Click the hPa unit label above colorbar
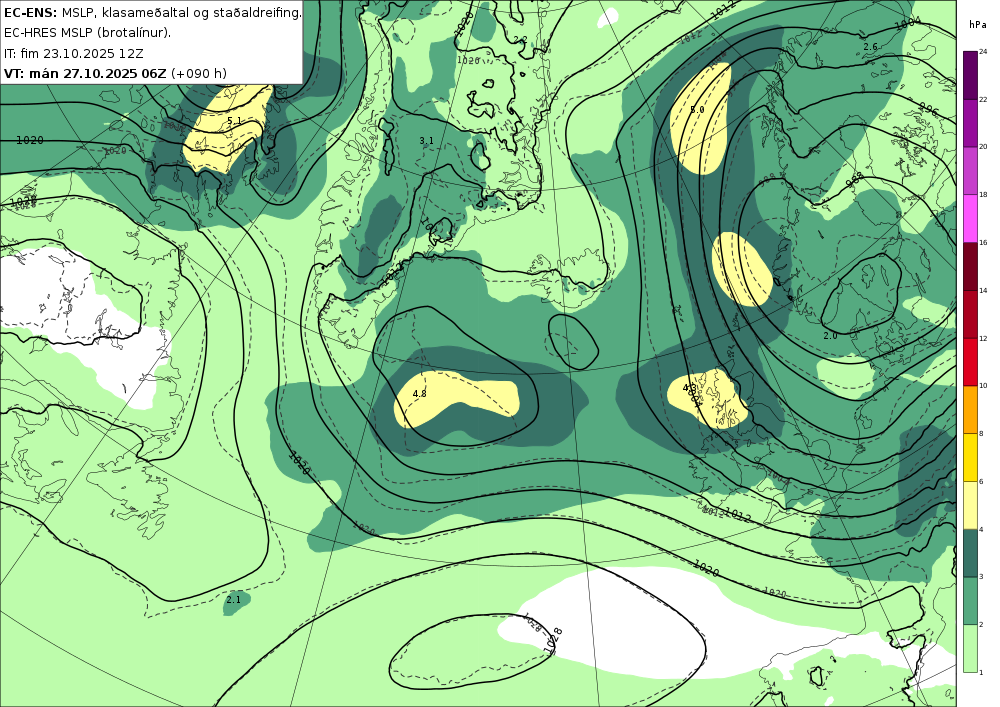This screenshot has height=707, width=1000. click(x=976, y=24)
